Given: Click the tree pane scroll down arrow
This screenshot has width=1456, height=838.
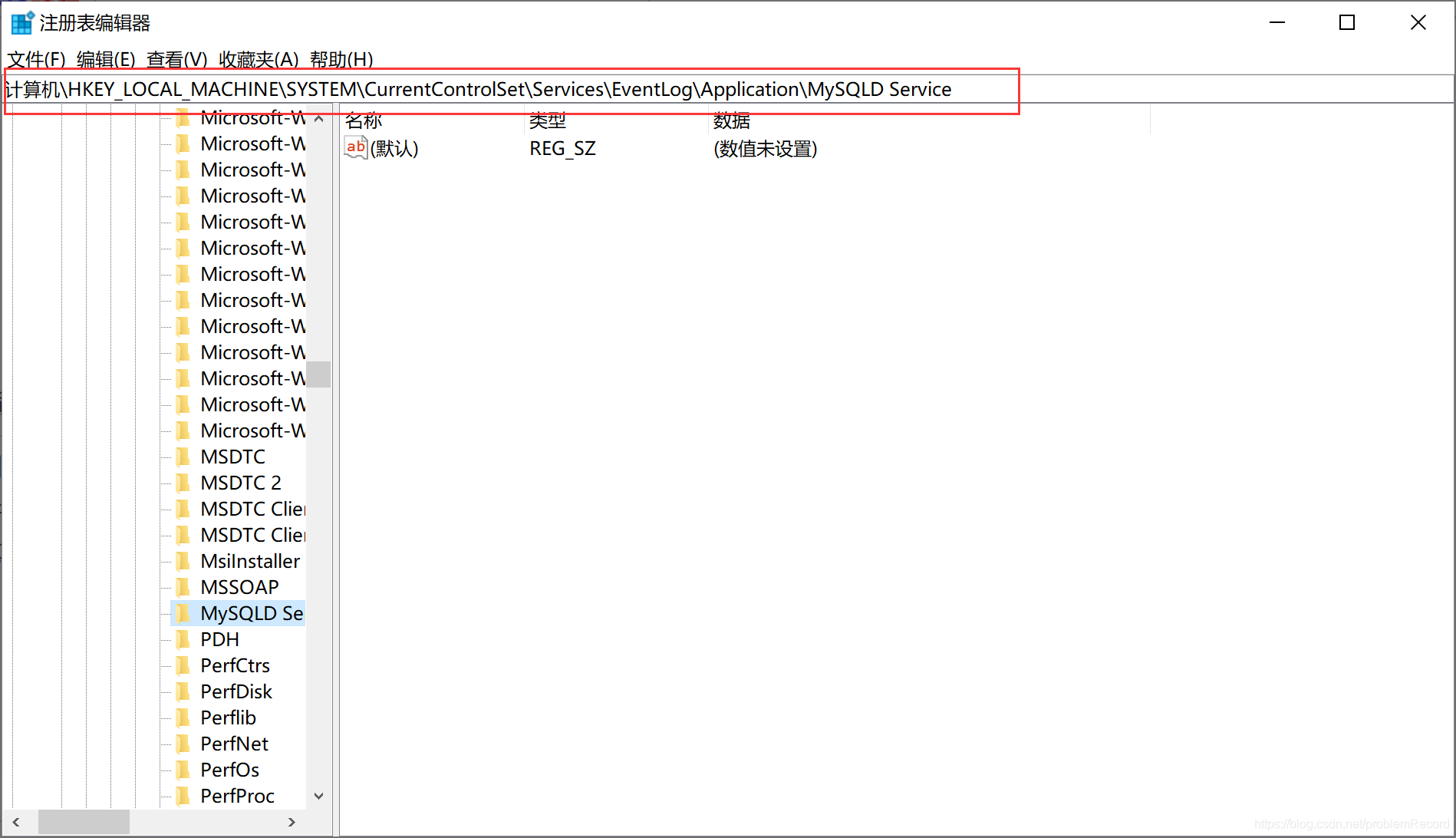Looking at the screenshot, I should pos(319,797).
